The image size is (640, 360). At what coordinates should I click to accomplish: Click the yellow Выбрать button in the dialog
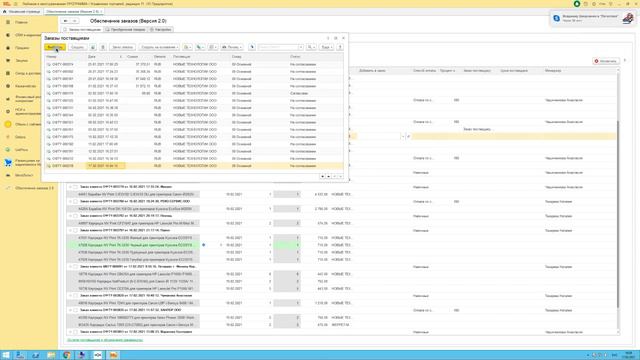click(x=54, y=47)
